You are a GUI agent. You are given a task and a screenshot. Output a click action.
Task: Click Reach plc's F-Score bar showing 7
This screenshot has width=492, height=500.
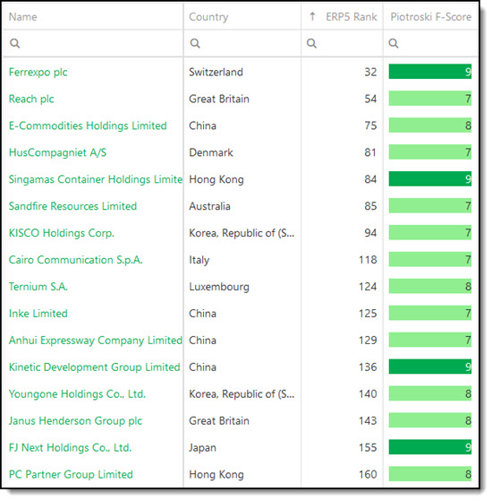point(430,99)
